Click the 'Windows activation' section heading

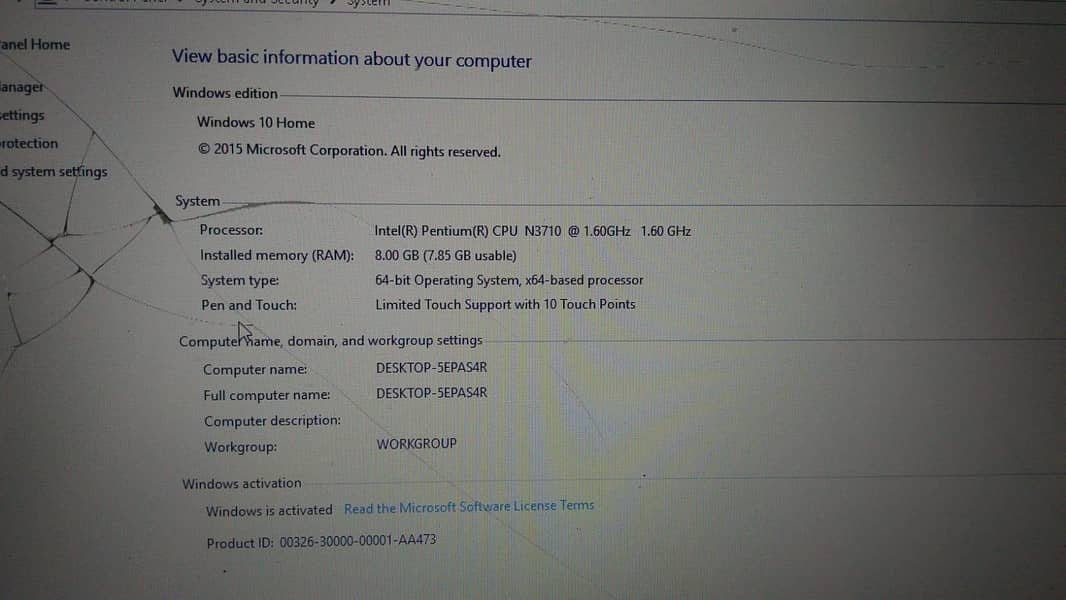(241, 484)
